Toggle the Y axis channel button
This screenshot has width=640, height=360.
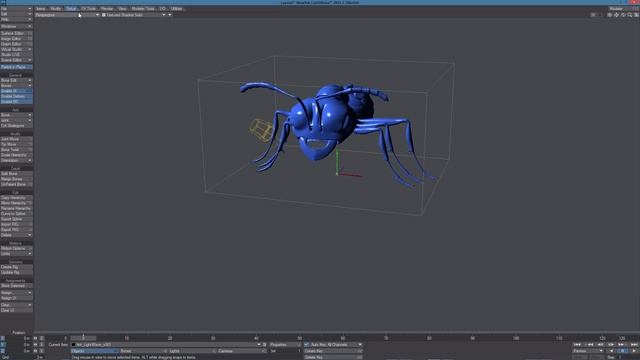(x=2, y=344)
